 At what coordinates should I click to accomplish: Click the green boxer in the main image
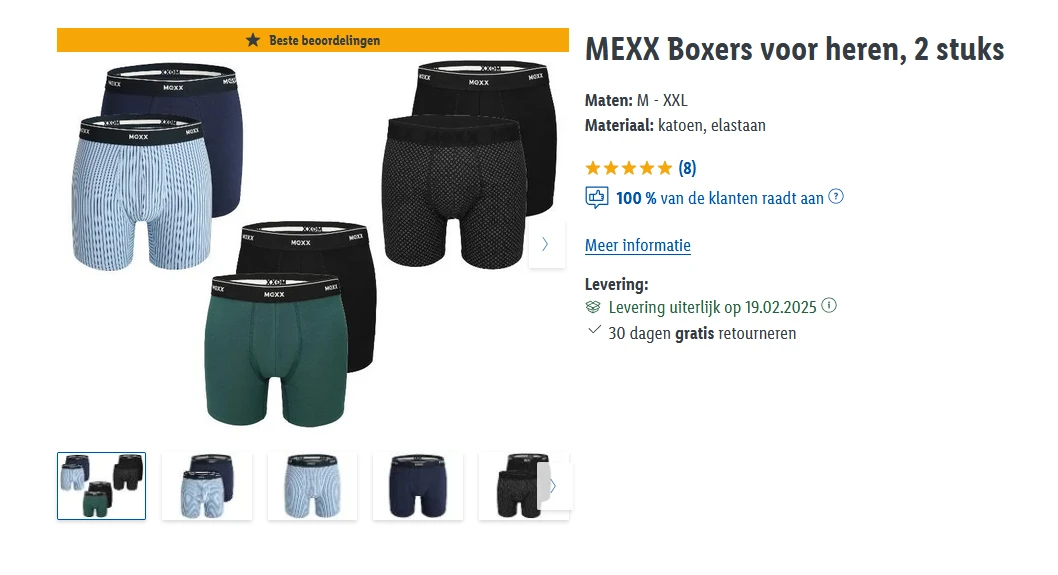(275, 351)
